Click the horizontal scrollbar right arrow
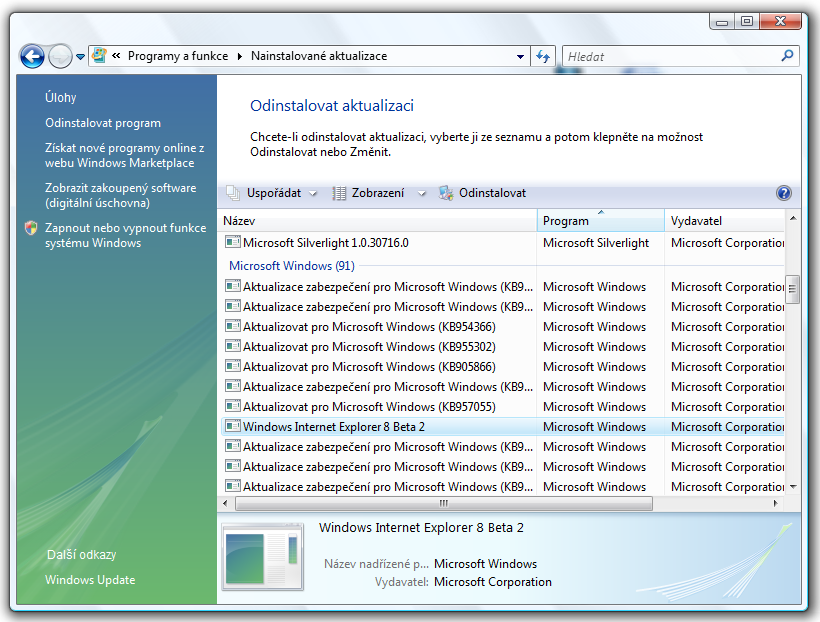This screenshot has width=820, height=622. tap(775, 503)
